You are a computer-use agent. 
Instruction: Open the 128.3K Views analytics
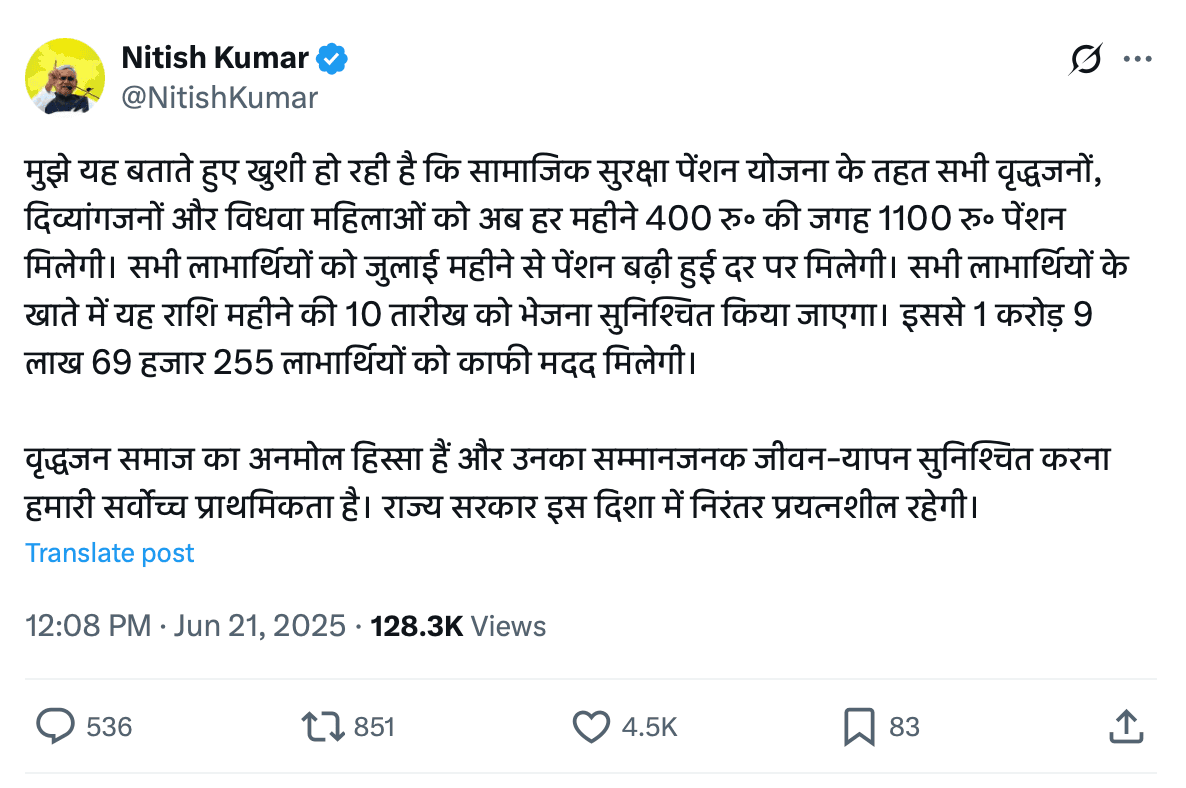458,626
